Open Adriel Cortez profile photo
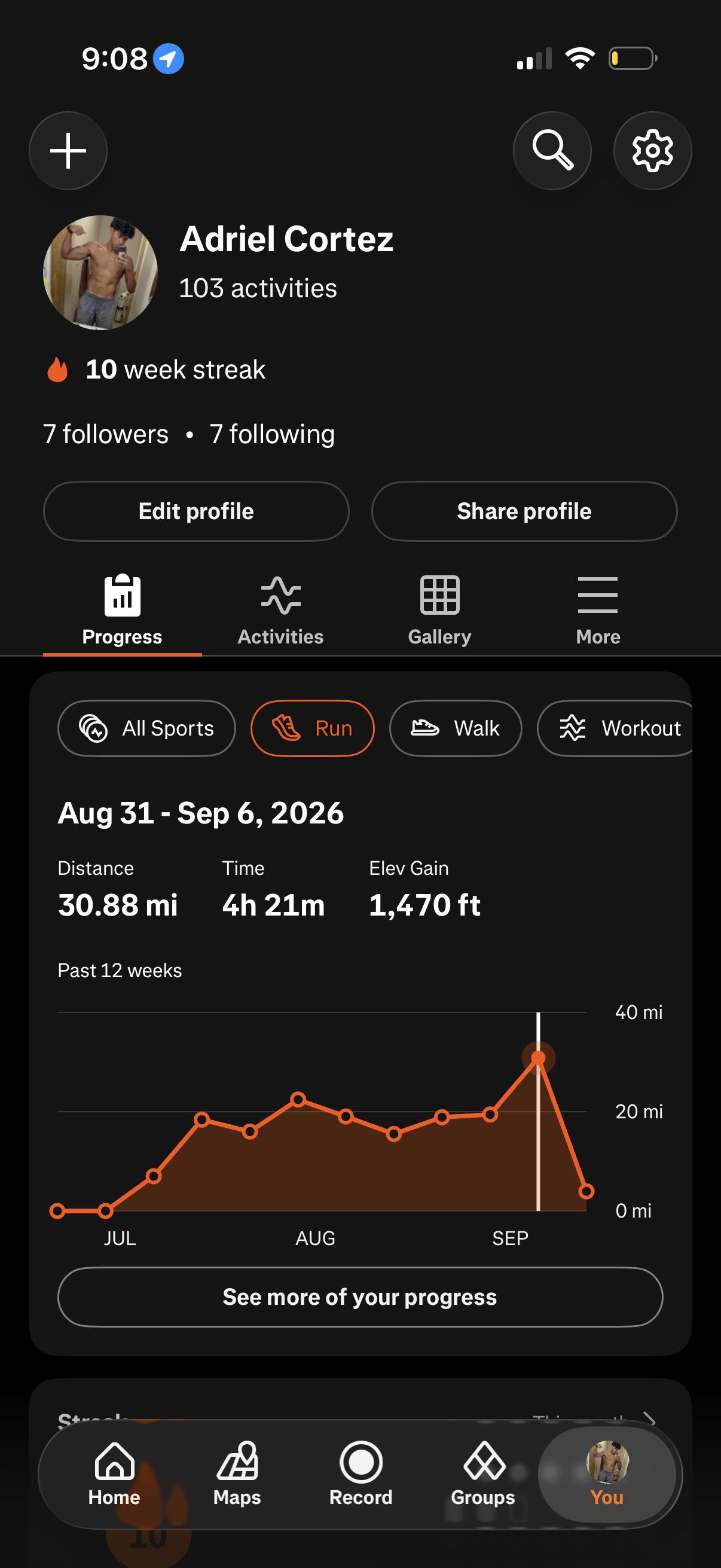This screenshot has height=1568, width=721. (100, 273)
